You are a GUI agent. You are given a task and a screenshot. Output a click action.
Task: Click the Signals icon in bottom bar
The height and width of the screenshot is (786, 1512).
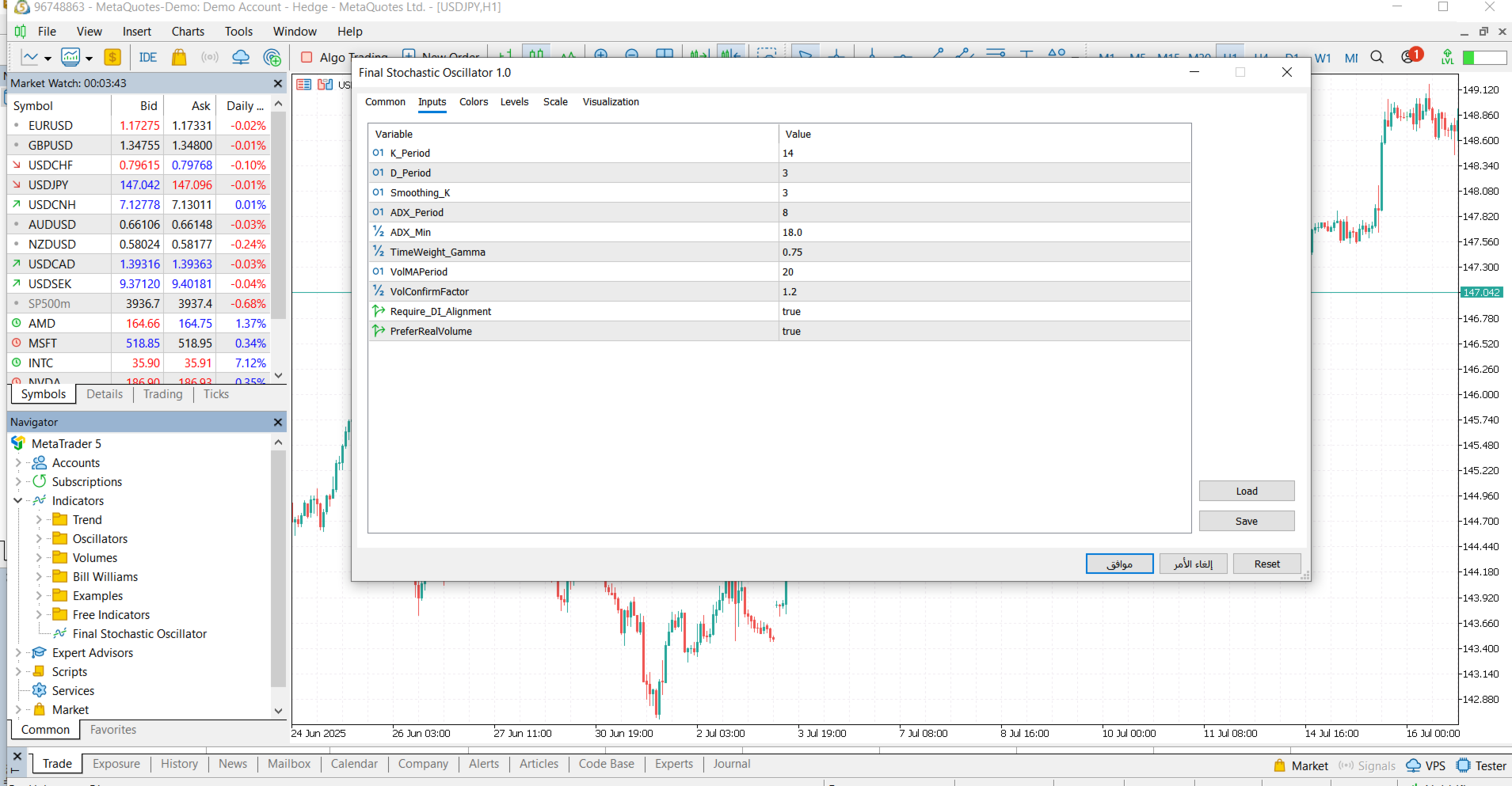pyautogui.click(x=1346, y=765)
